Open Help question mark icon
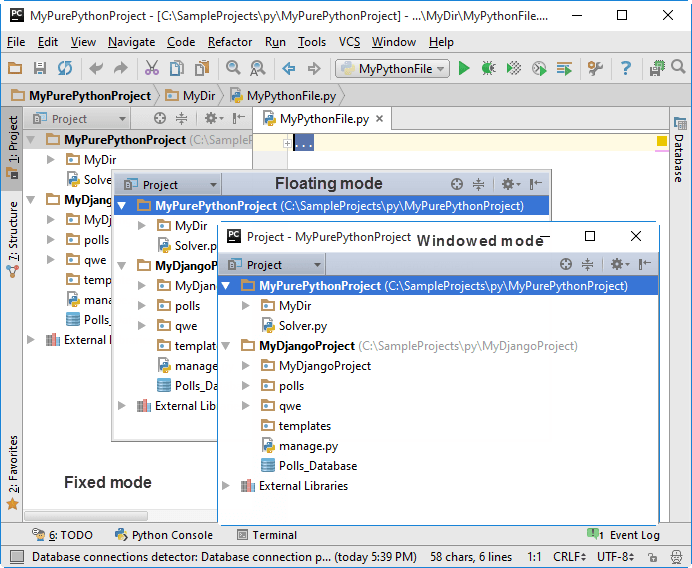 click(x=625, y=68)
